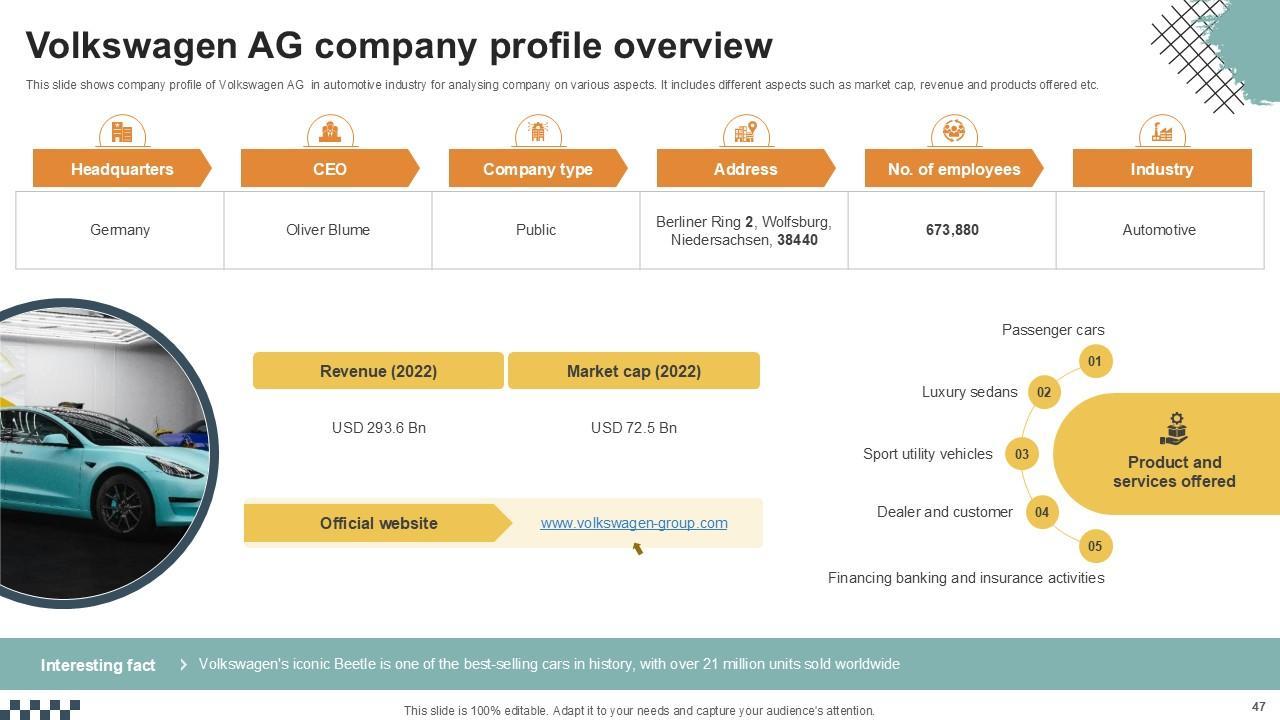Image resolution: width=1280 pixels, height=720 pixels.
Task: Open the www.volkswagen-group.com link
Action: click(x=634, y=523)
